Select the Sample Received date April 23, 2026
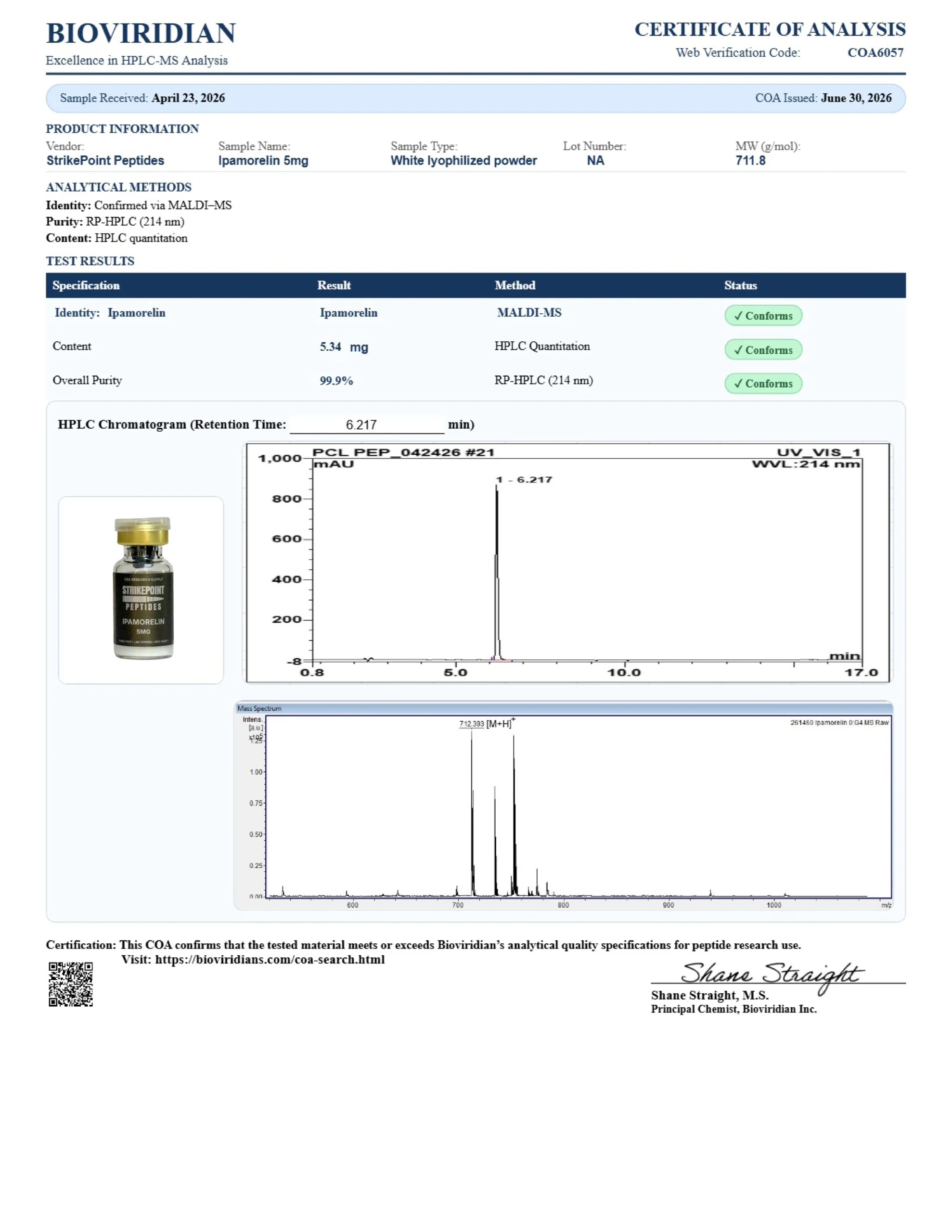The width and height of the screenshot is (952, 1232). (188, 98)
